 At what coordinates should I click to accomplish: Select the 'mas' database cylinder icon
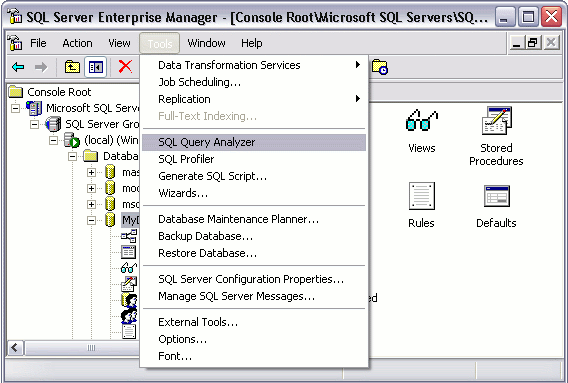[x=110, y=172]
